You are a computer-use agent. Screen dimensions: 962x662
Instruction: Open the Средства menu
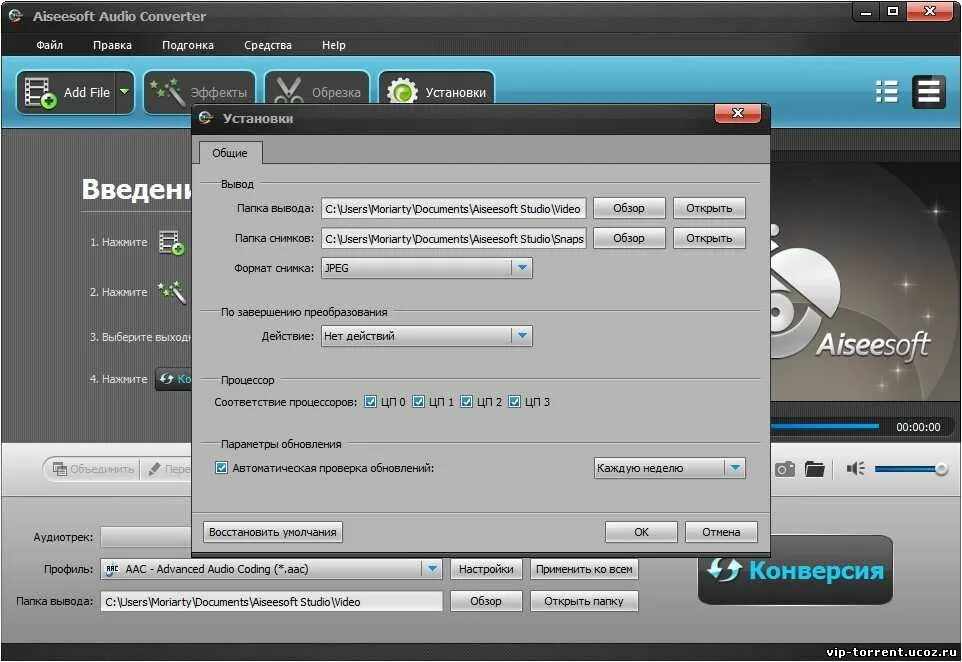tap(267, 45)
